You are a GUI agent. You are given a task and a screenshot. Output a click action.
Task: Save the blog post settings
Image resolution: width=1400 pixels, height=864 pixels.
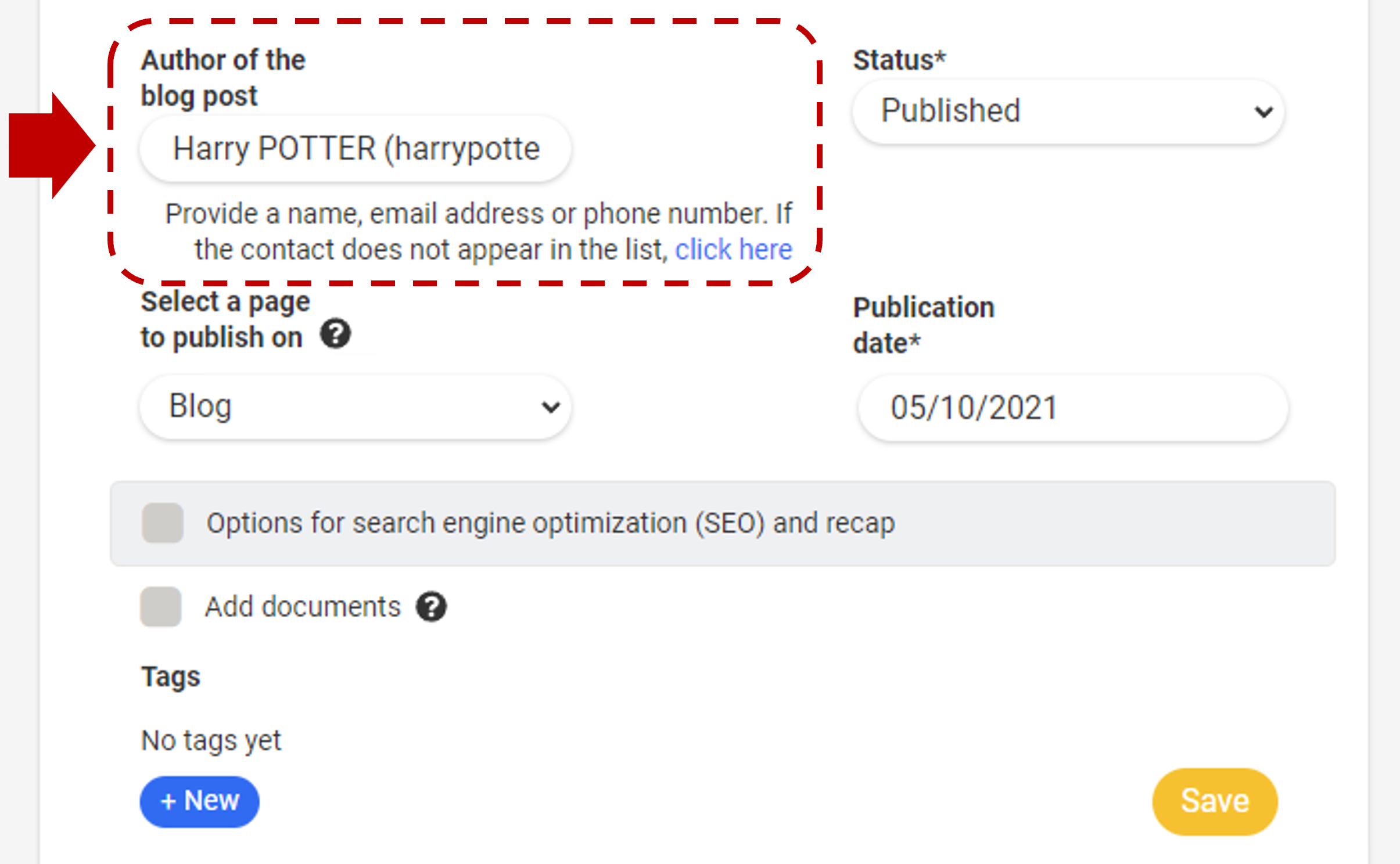point(1215,802)
